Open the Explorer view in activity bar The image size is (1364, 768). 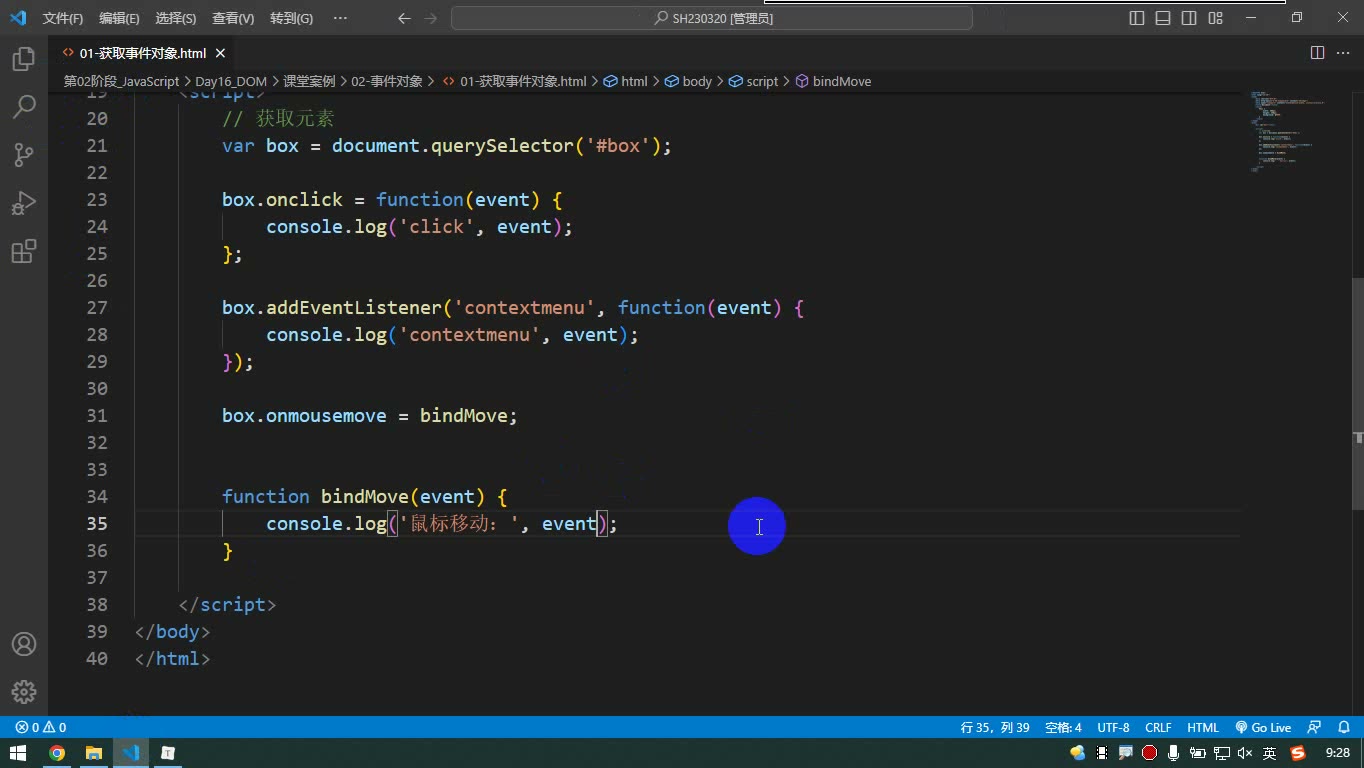pos(24,59)
